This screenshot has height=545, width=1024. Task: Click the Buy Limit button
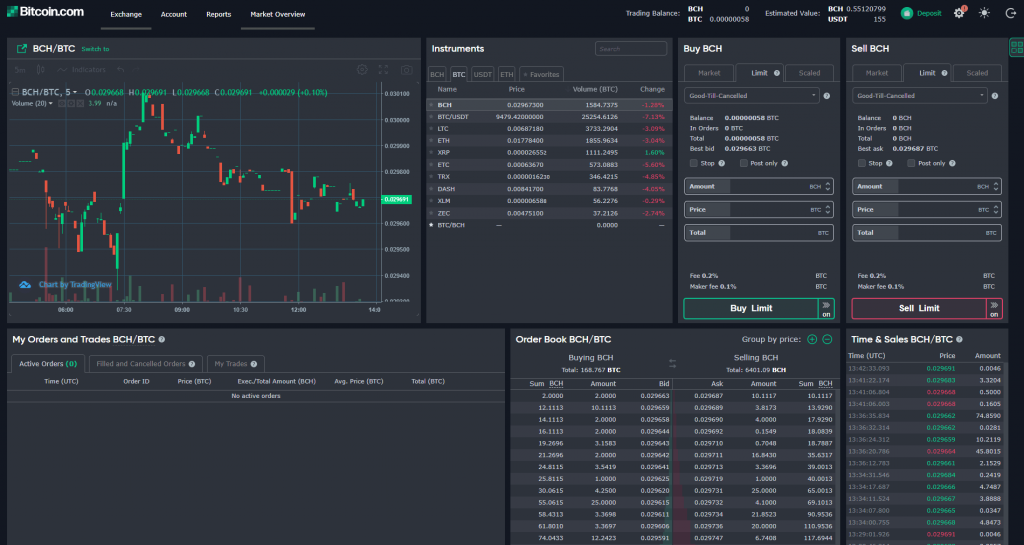click(x=750, y=309)
